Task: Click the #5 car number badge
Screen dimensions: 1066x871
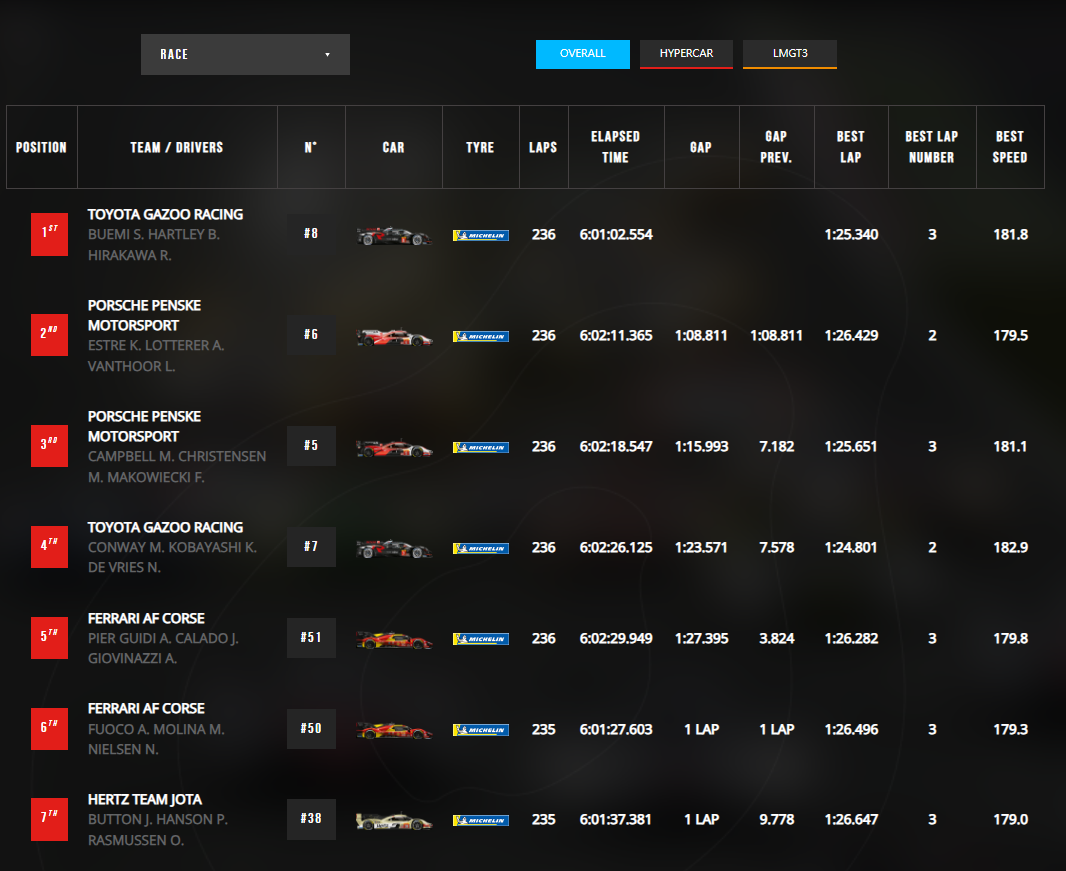Action: (311, 445)
